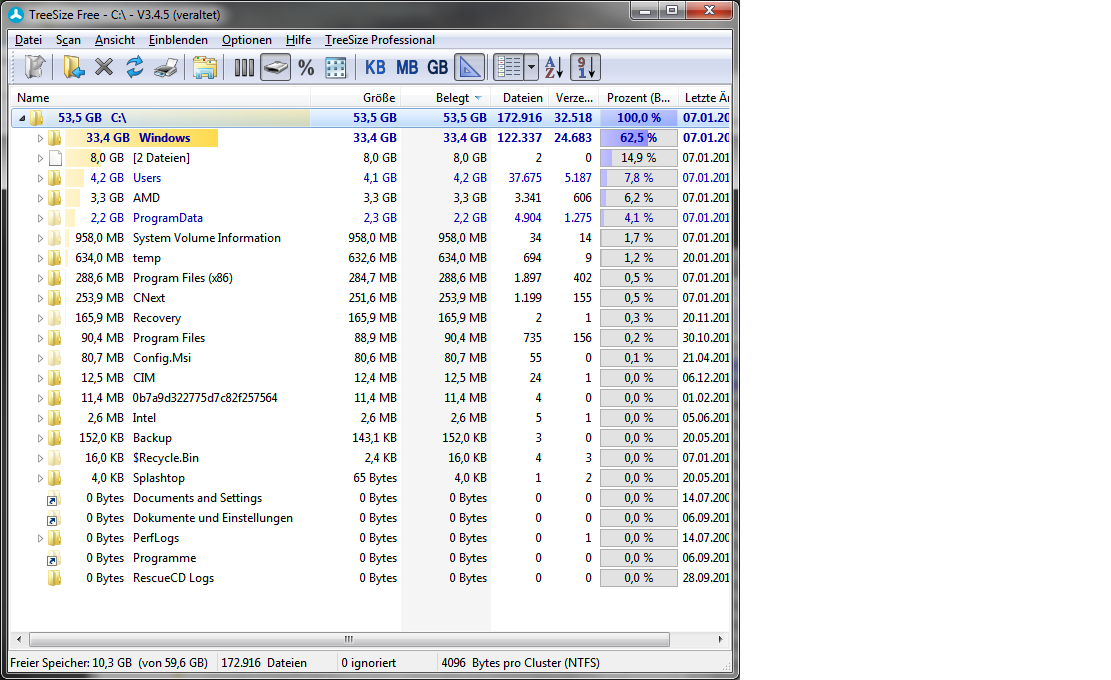
Task: Sort by the Verze... column header
Action: tap(573, 98)
